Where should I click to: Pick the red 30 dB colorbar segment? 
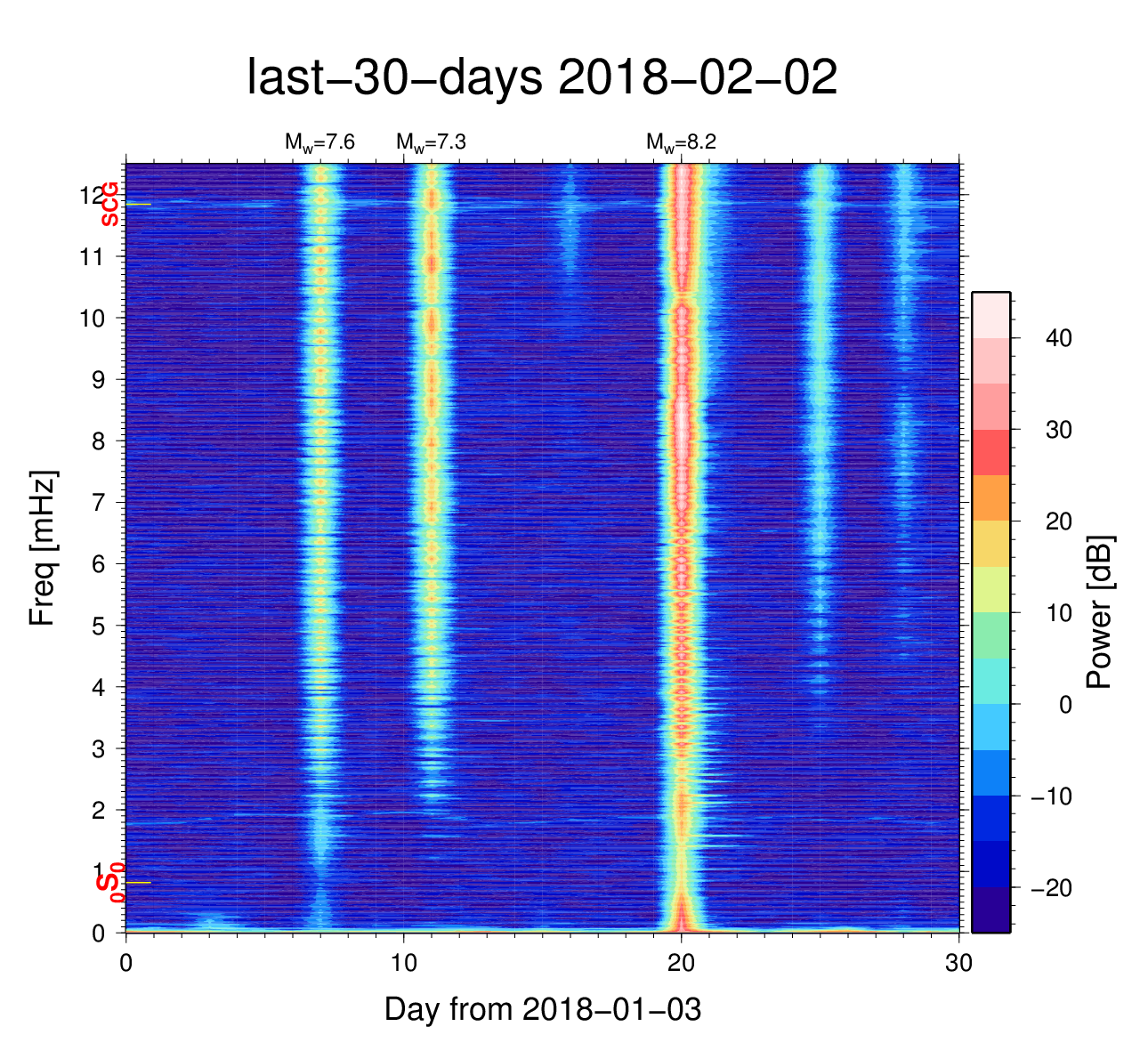pyautogui.click(x=990, y=452)
